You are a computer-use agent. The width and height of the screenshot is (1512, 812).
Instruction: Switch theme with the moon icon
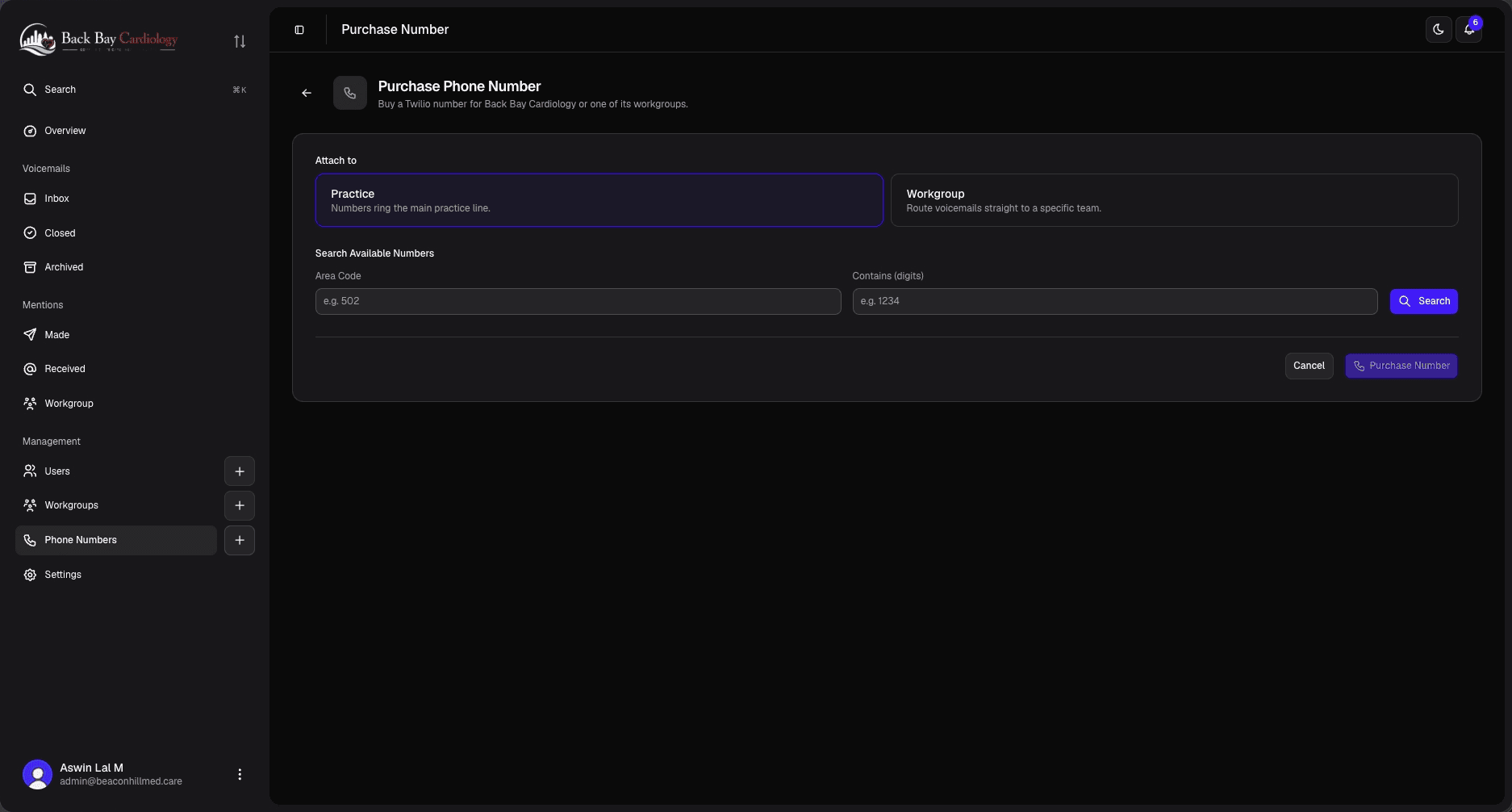point(1439,30)
